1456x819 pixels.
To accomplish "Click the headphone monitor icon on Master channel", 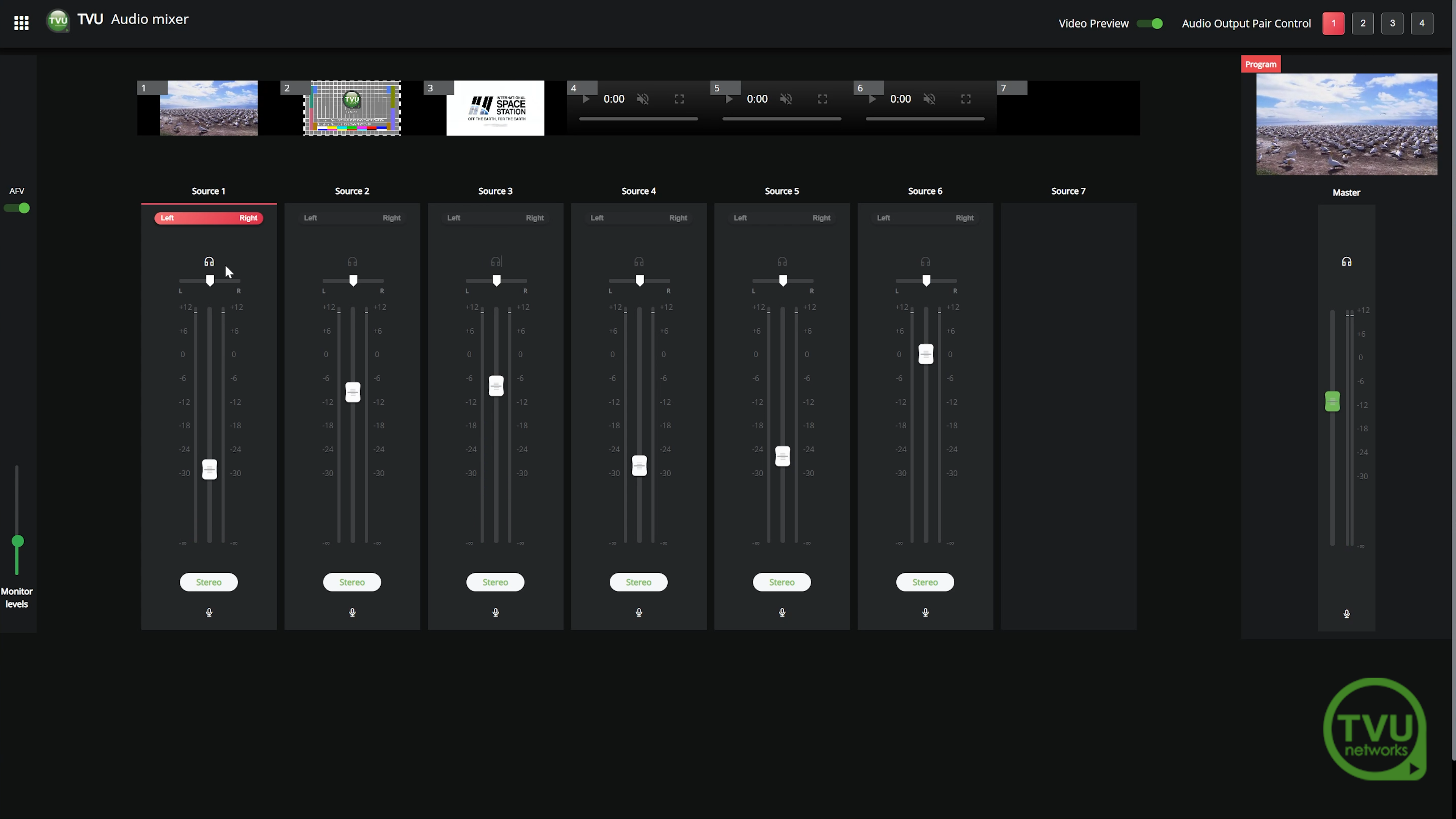I will [1347, 261].
